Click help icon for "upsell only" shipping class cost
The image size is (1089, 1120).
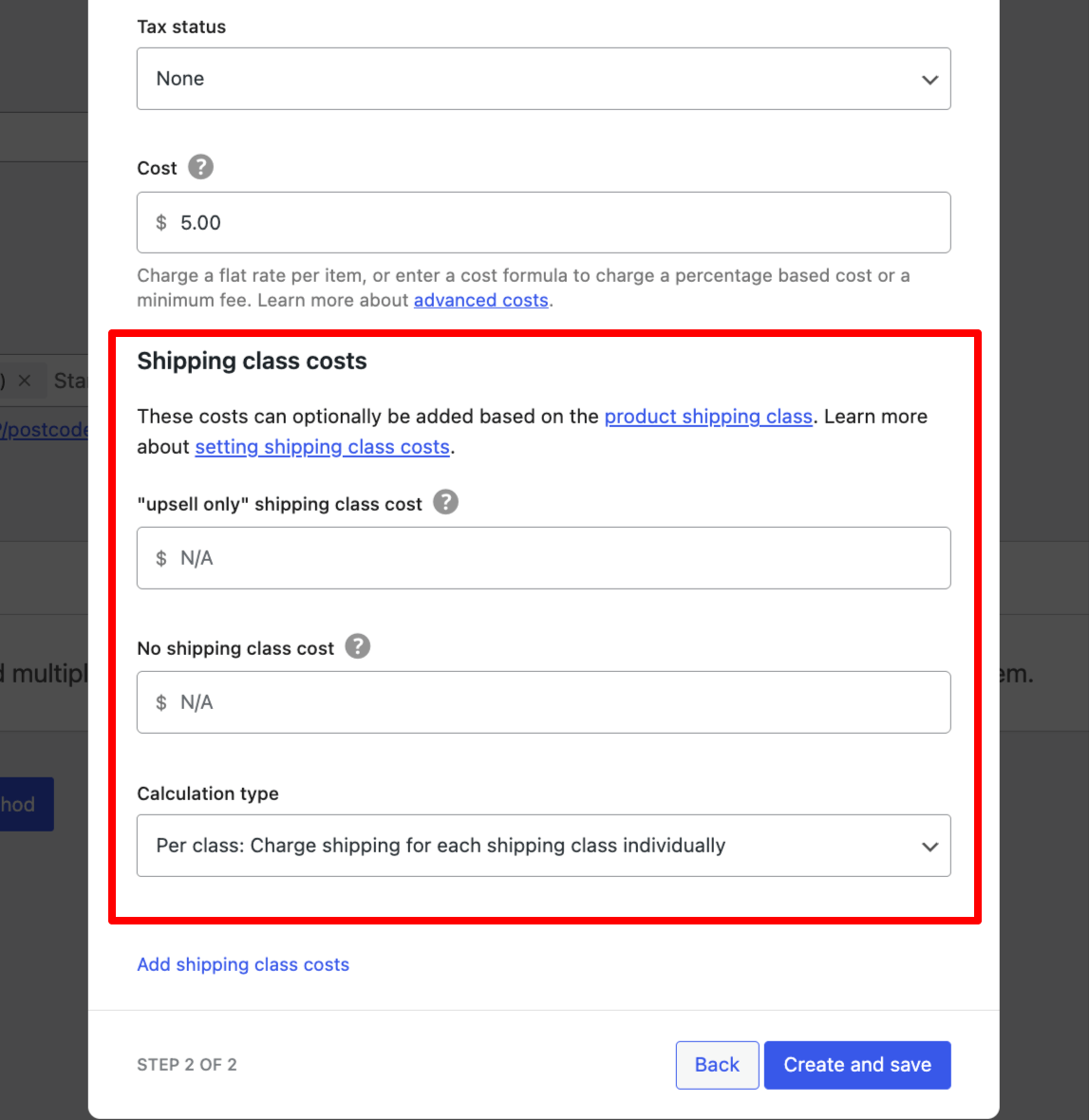[x=445, y=502]
